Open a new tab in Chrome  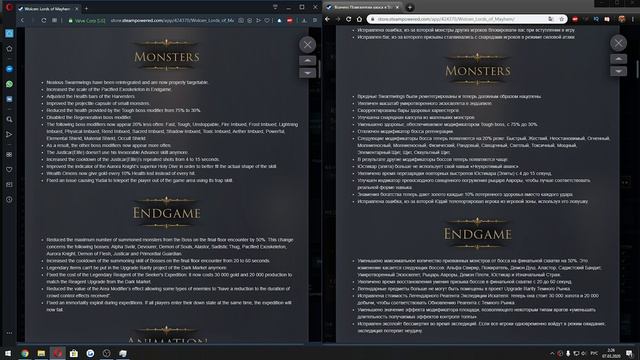[410, 7]
